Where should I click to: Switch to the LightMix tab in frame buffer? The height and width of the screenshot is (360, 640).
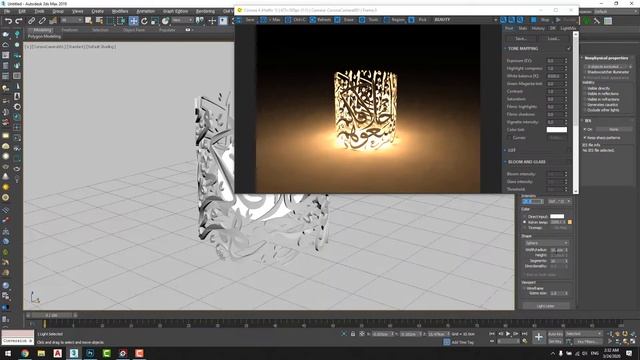tap(568, 29)
